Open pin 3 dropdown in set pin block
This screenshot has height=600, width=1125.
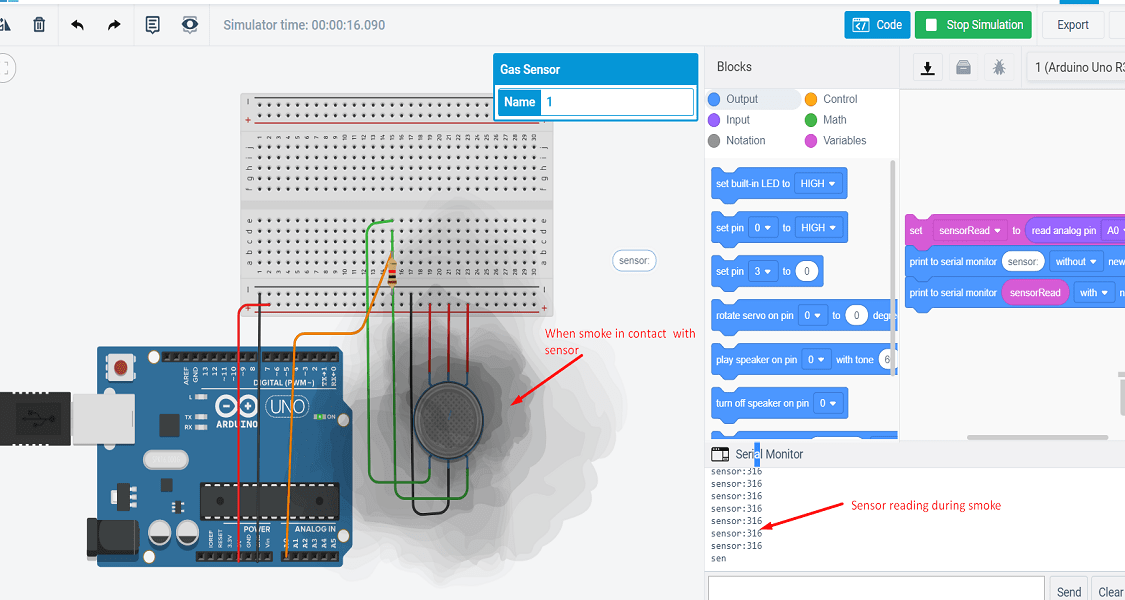point(763,272)
